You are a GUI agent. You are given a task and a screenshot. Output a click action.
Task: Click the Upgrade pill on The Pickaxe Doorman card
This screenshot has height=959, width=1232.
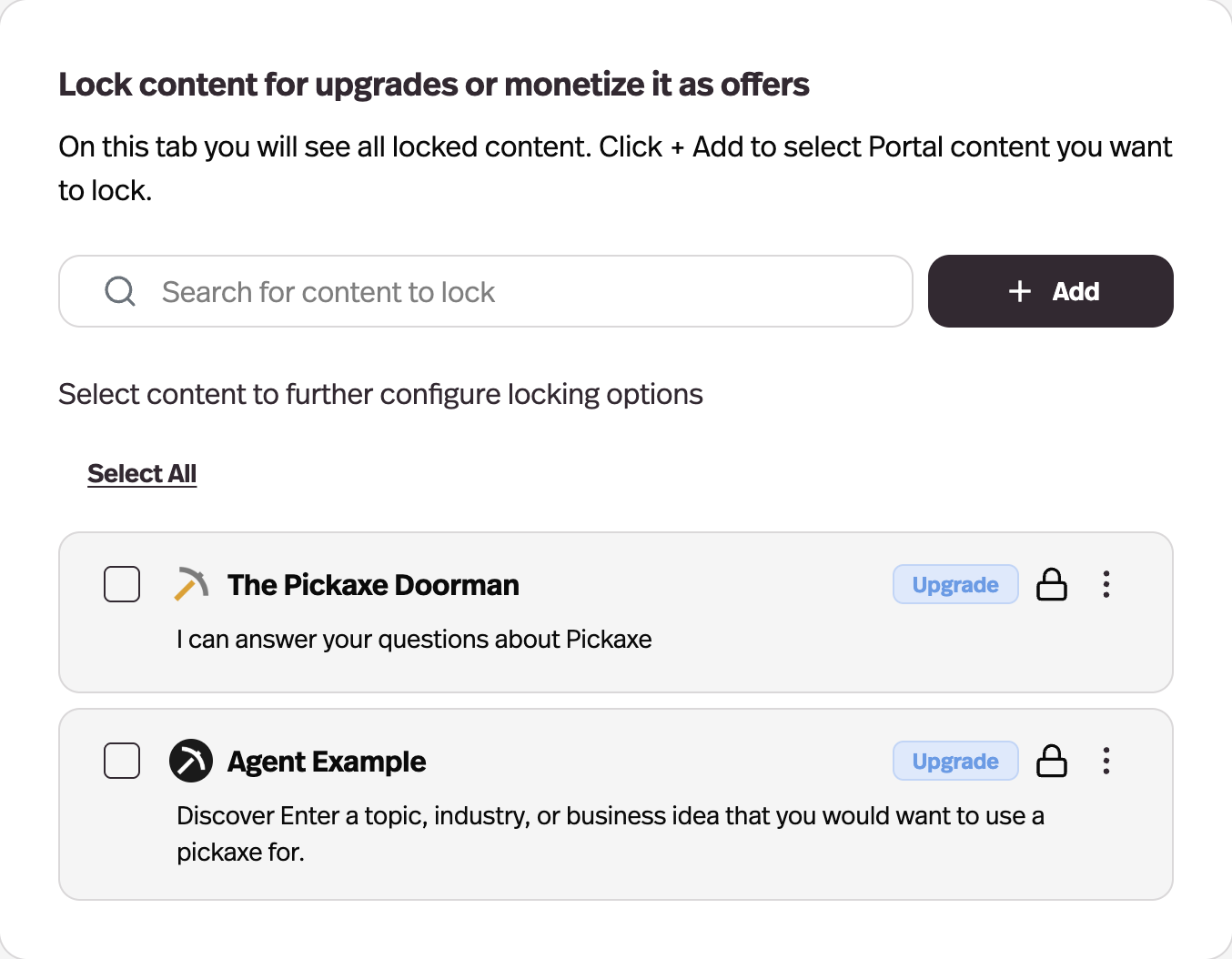coord(955,584)
